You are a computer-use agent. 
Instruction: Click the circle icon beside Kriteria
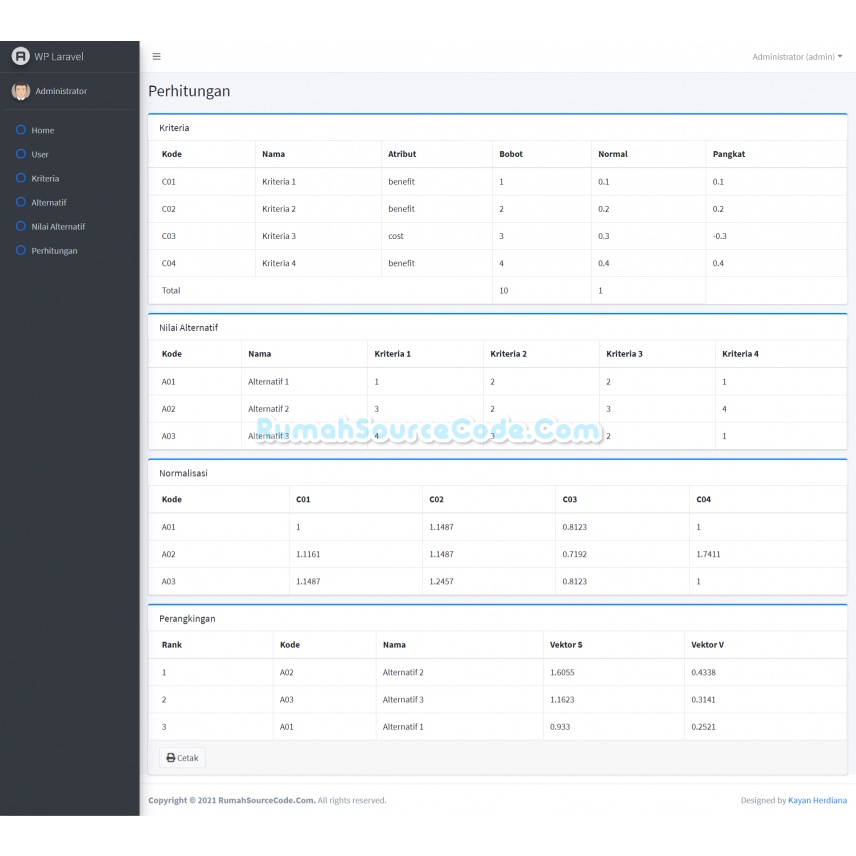20,178
